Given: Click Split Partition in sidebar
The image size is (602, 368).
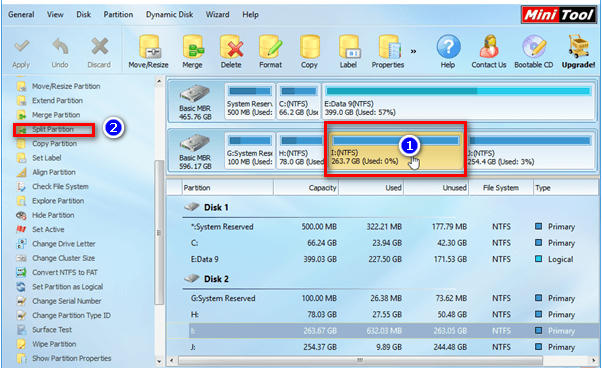Looking at the screenshot, I should pyautogui.click(x=53, y=129).
